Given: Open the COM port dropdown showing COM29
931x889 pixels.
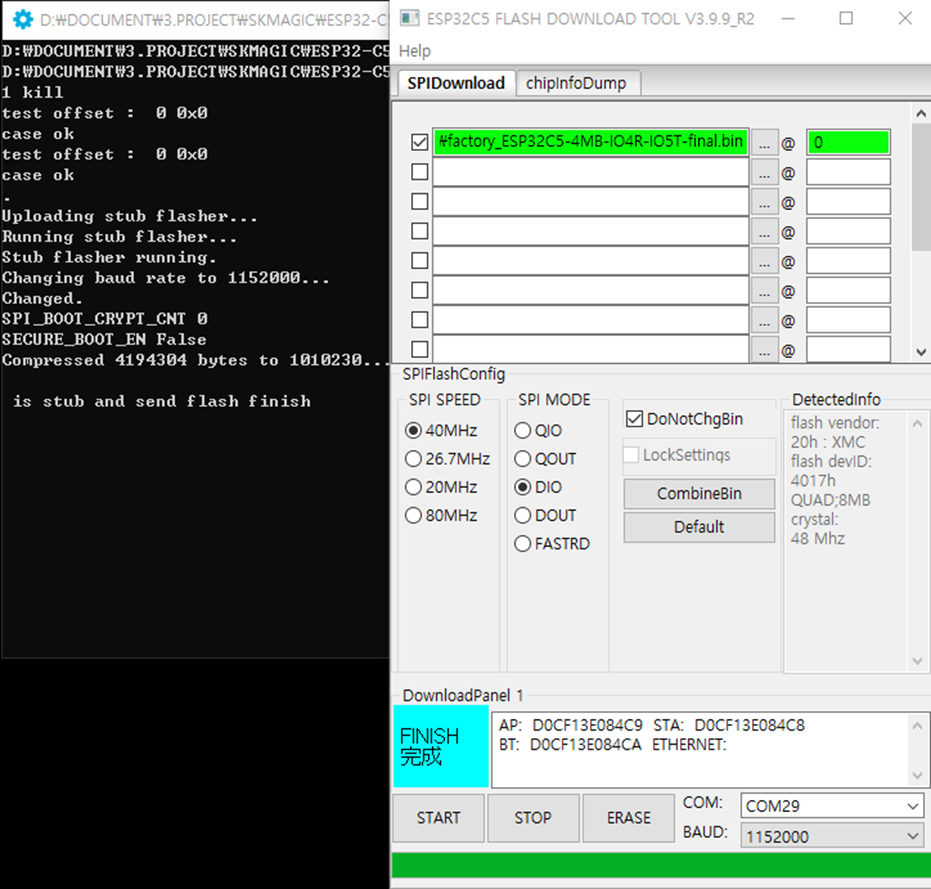Looking at the screenshot, I should [x=832, y=806].
